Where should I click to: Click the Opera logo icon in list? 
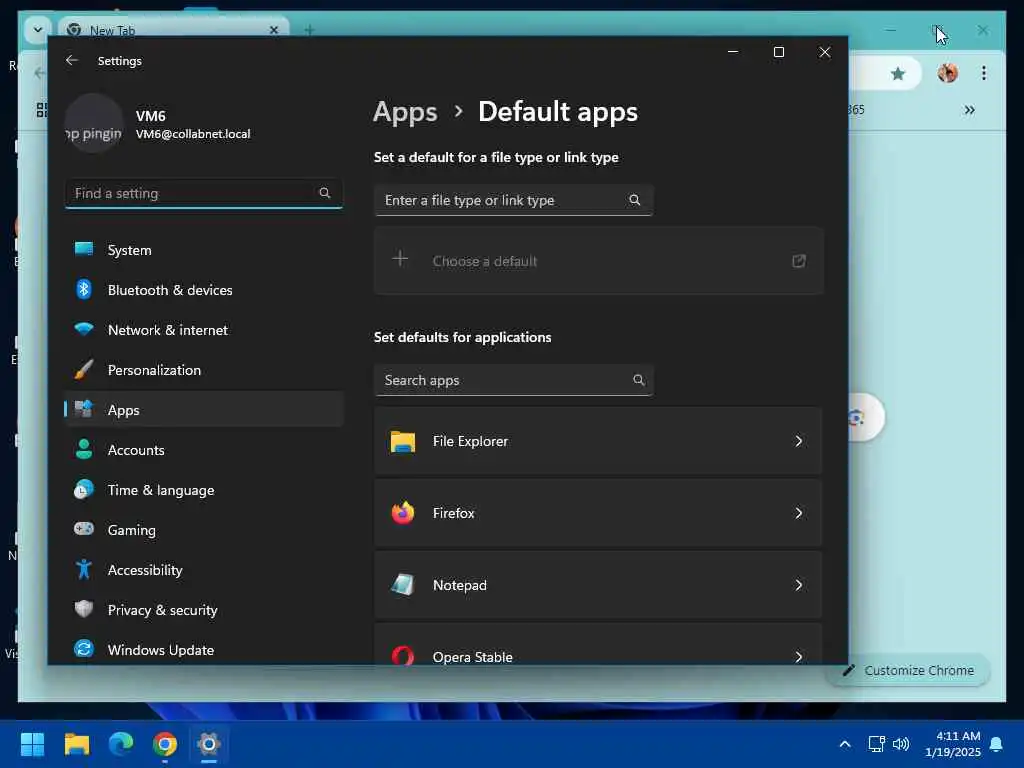point(403,655)
